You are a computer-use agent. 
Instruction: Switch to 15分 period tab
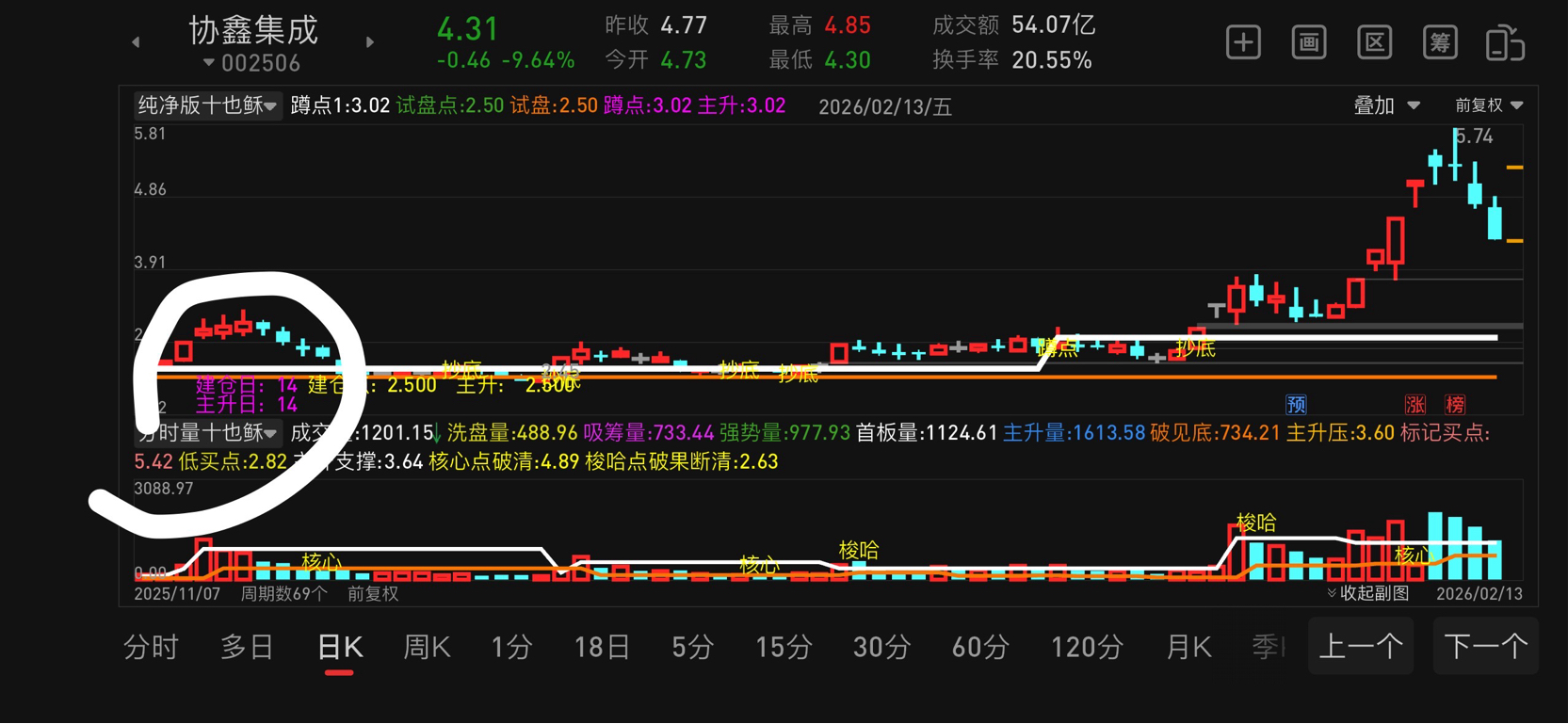tap(784, 648)
